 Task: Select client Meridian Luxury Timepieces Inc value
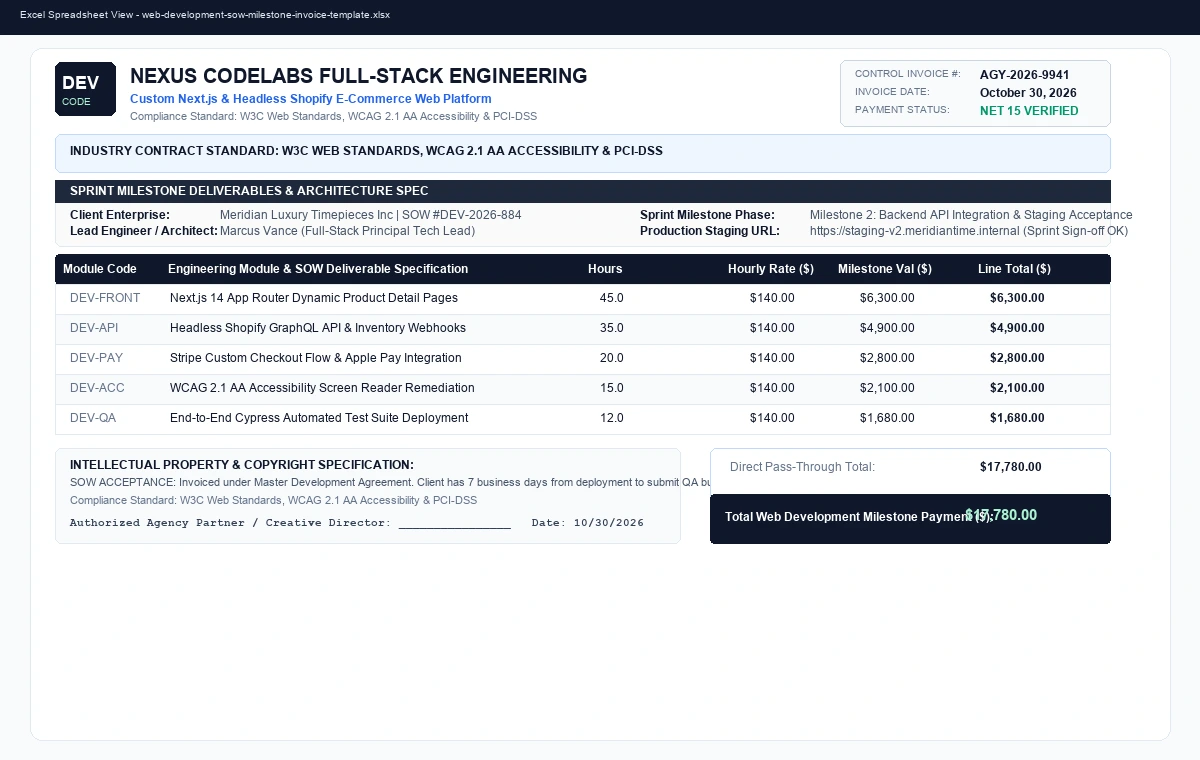click(x=370, y=215)
